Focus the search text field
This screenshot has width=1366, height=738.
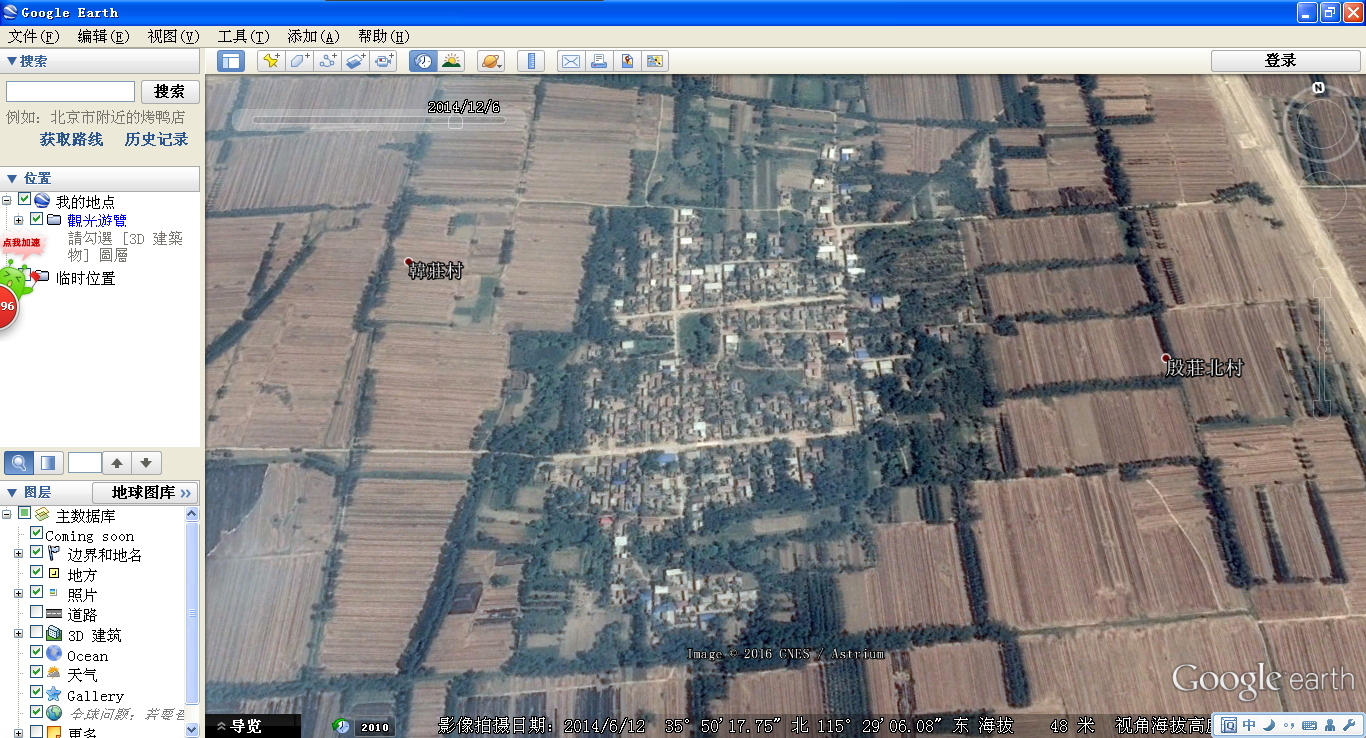click(70, 91)
